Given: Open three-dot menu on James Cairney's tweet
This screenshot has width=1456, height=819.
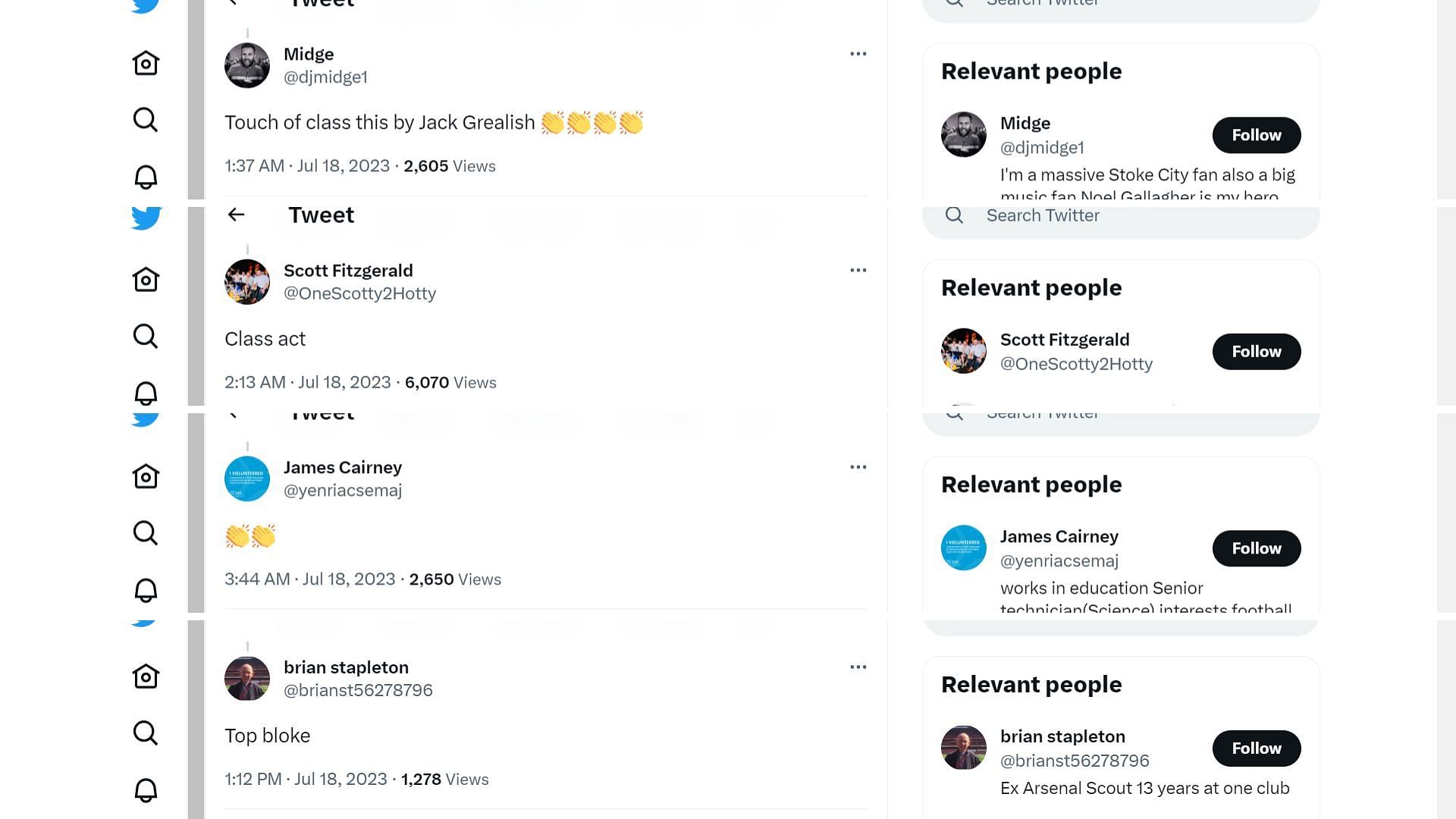Looking at the screenshot, I should pyautogui.click(x=858, y=467).
